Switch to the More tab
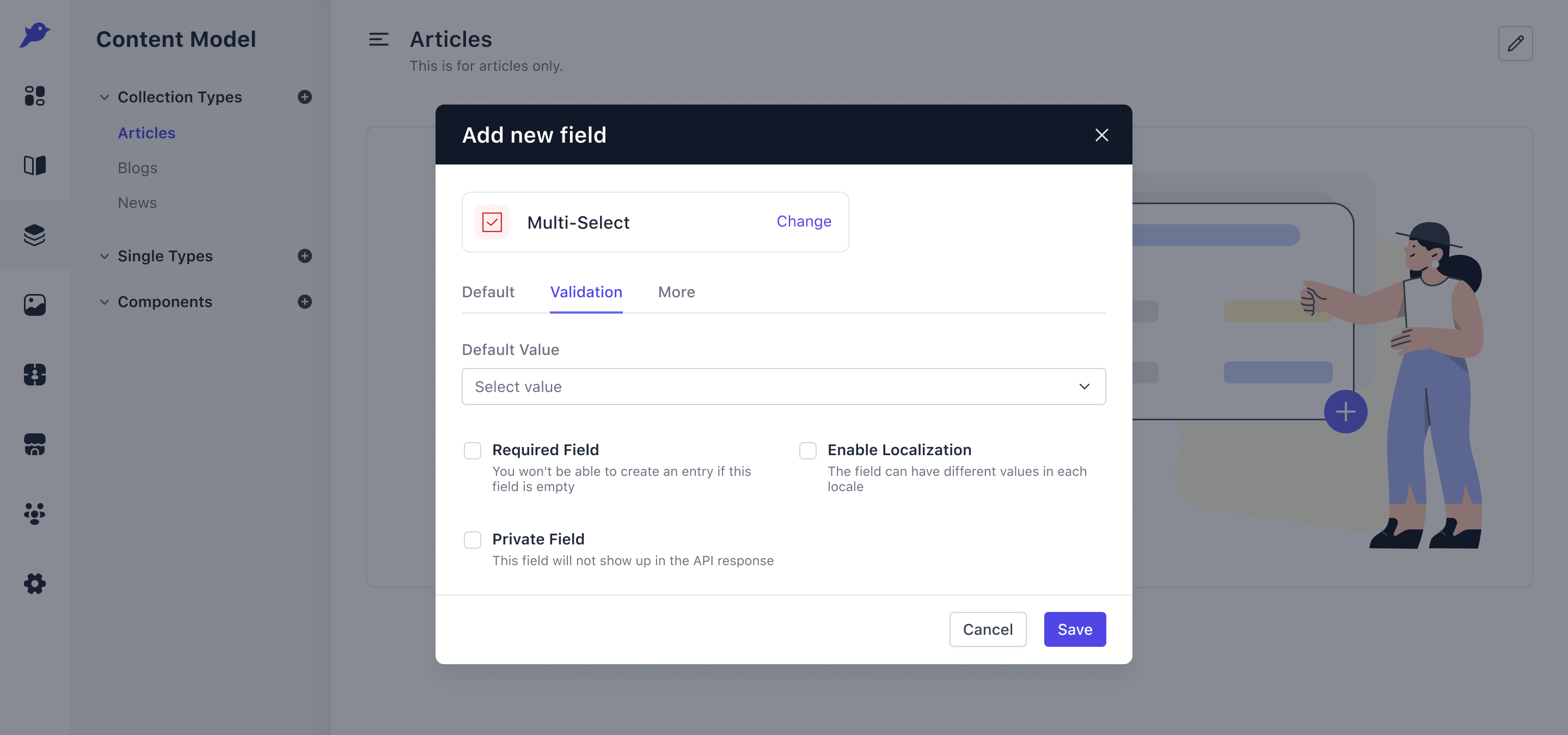This screenshot has height=735, width=1568. click(x=676, y=292)
